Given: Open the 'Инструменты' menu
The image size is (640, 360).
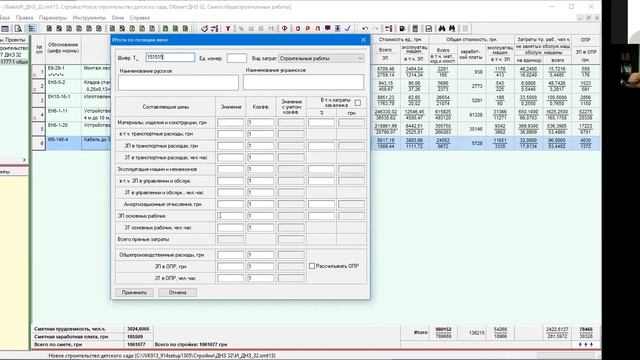Looking at the screenshot, I should pos(89,18).
